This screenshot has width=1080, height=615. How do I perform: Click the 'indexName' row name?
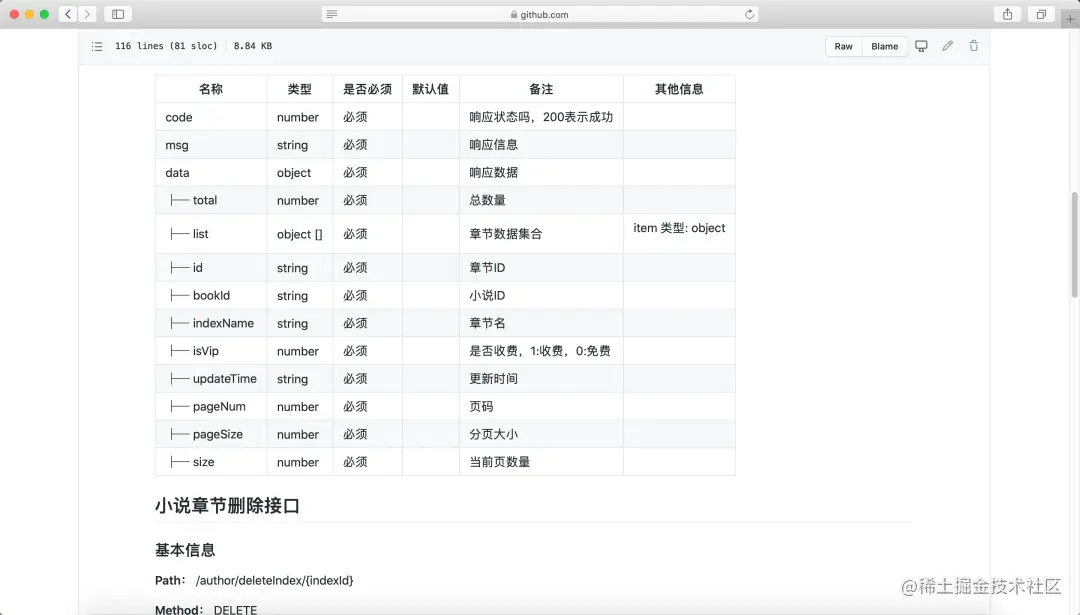[223, 323]
